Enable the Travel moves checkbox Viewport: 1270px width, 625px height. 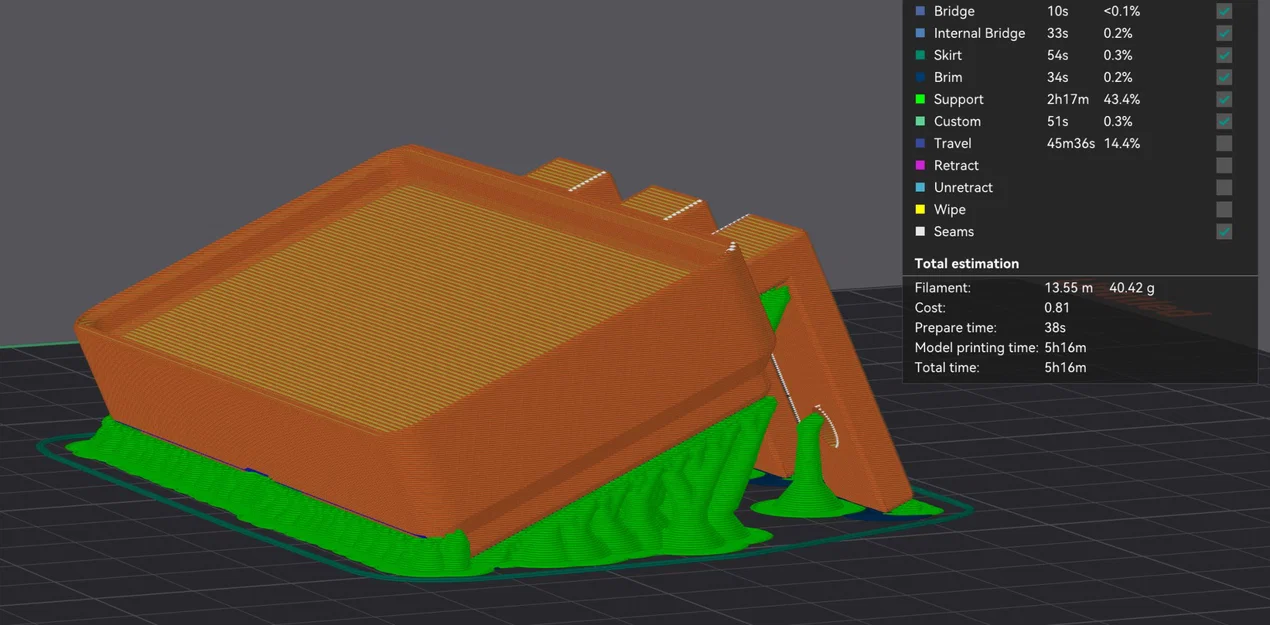click(1224, 143)
